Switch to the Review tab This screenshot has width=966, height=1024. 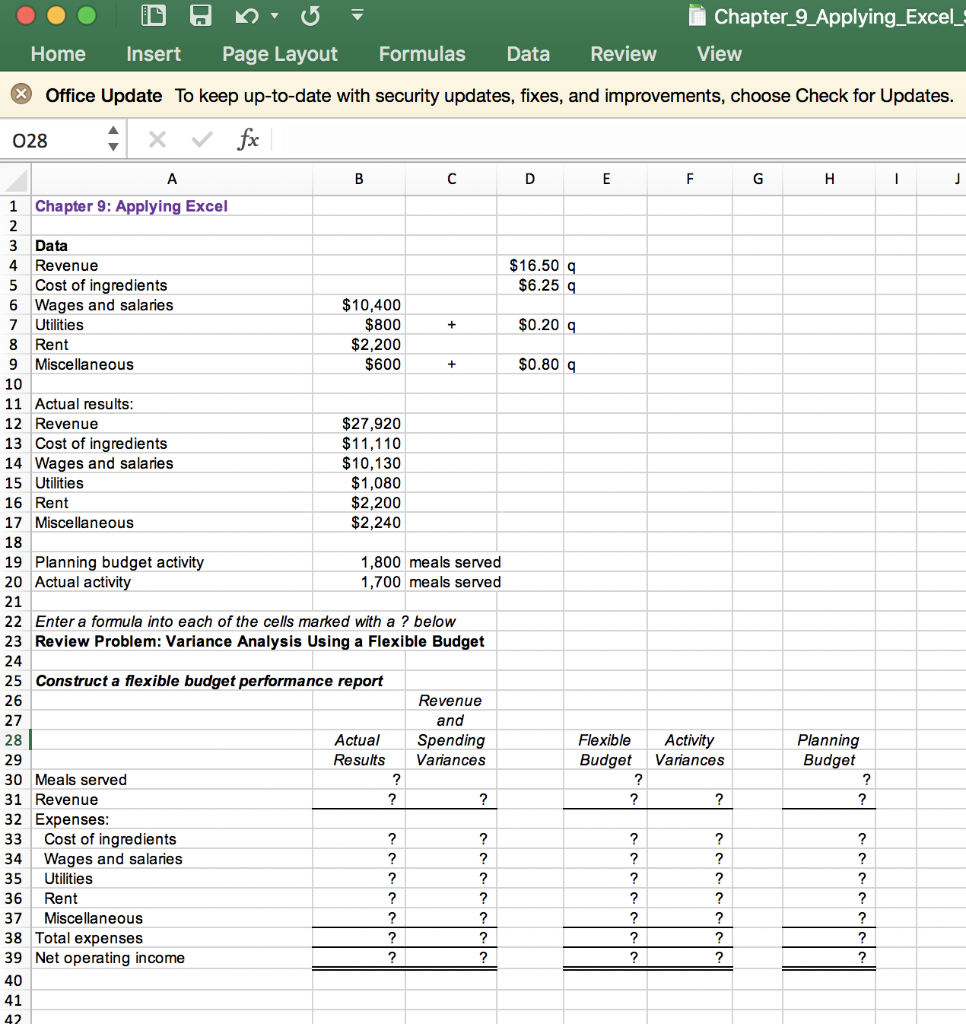[623, 54]
